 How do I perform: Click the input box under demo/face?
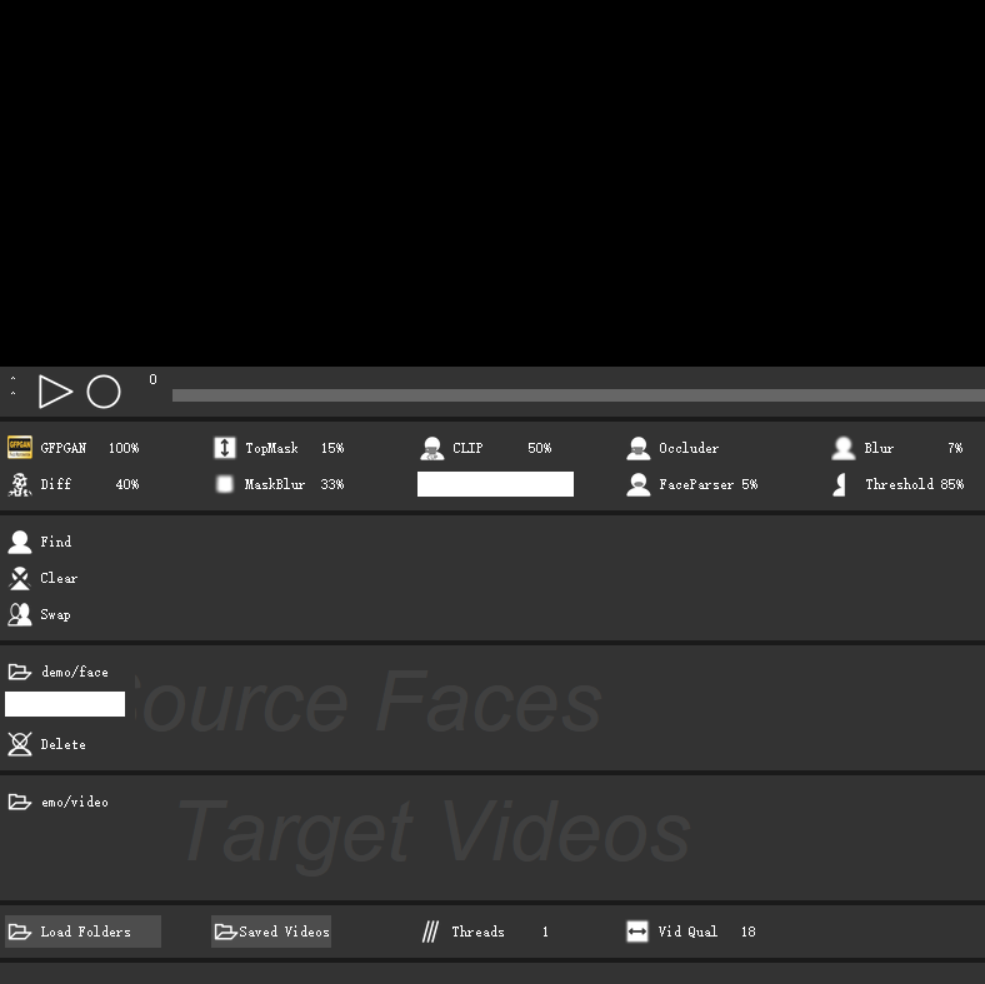[x=65, y=704]
